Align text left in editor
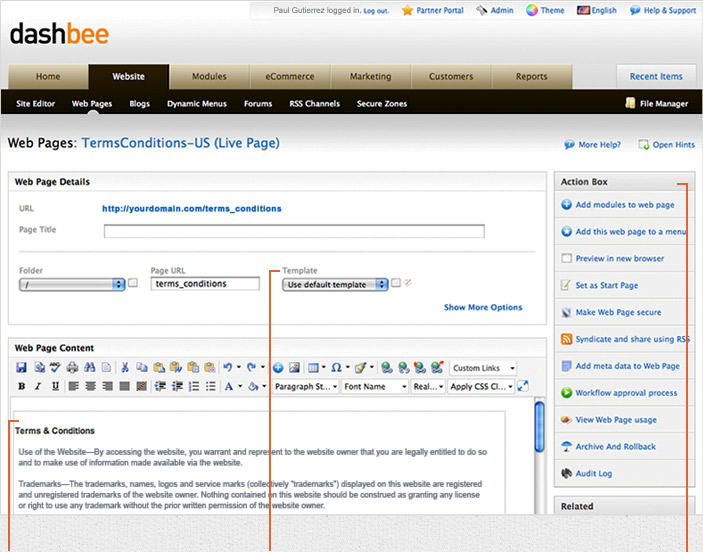 click(x=74, y=386)
